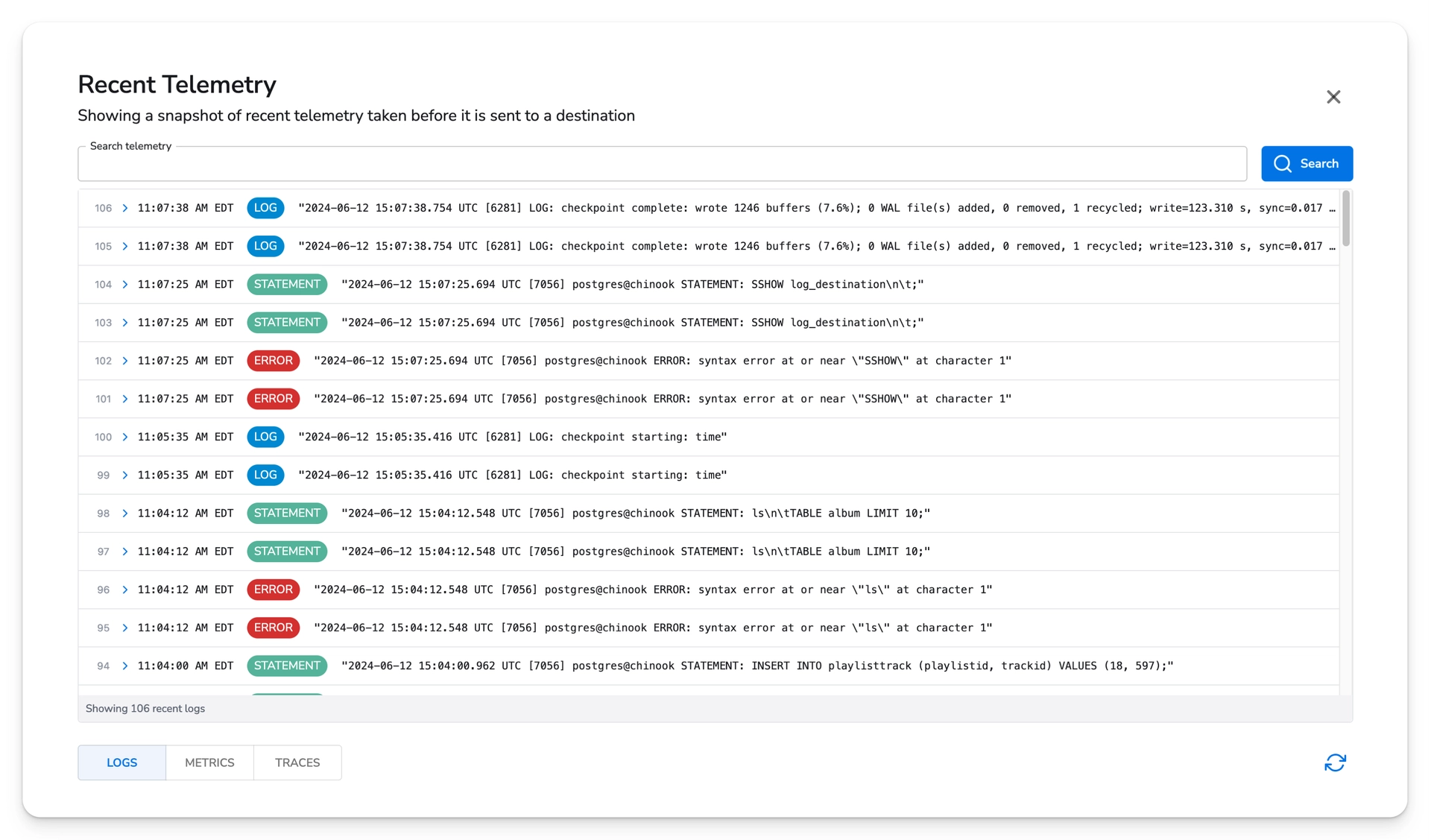The height and width of the screenshot is (840, 1431).
Task: Expand the checkpoint starting log on row 100
Action: [x=124, y=438]
